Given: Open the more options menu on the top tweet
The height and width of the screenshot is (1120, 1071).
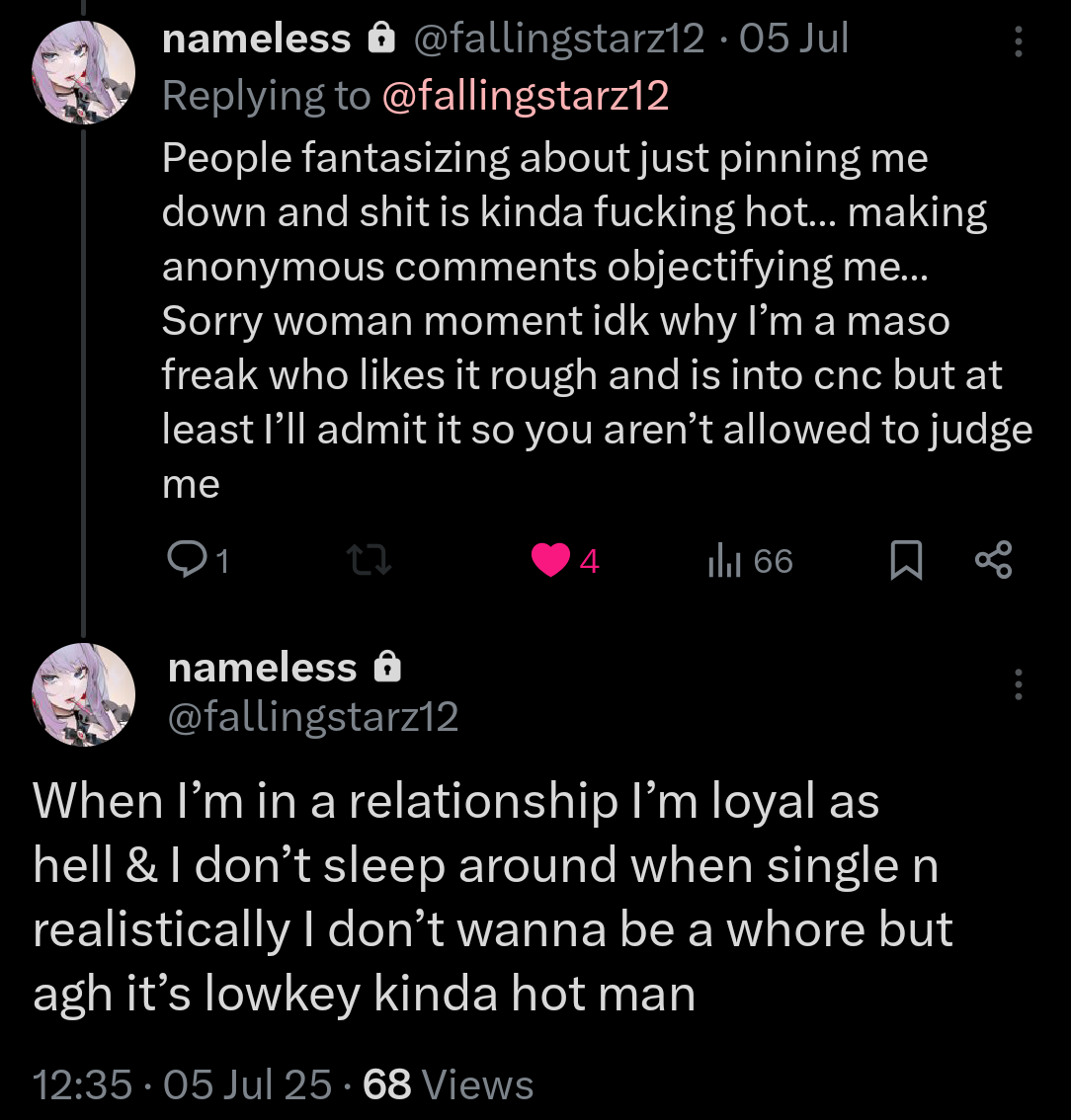Looking at the screenshot, I should tap(1019, 40).
